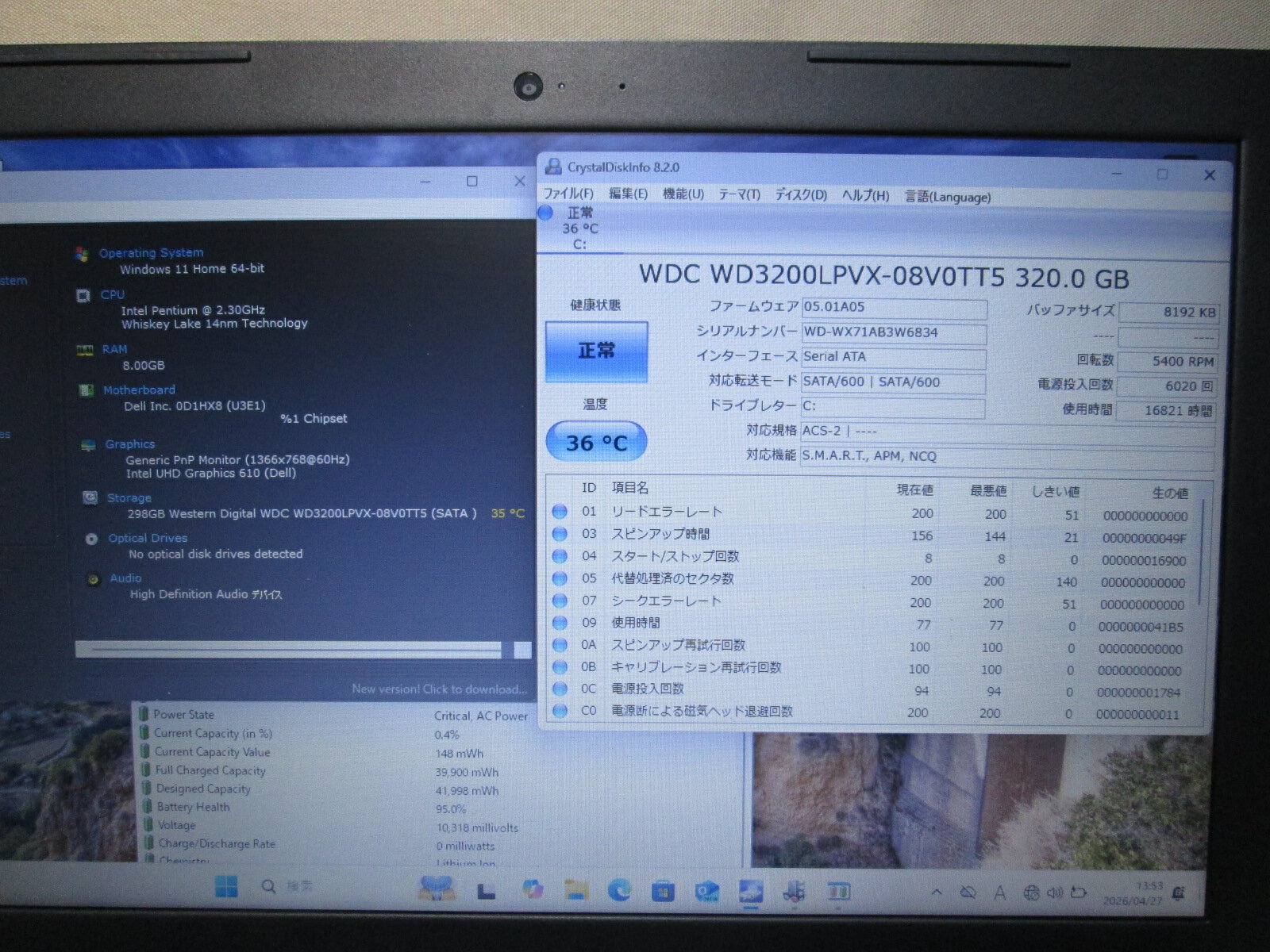This screenshot has width=1270, height=952.
Task: Click status dot for ID 09 power-on hours
Action: (560, 623)
